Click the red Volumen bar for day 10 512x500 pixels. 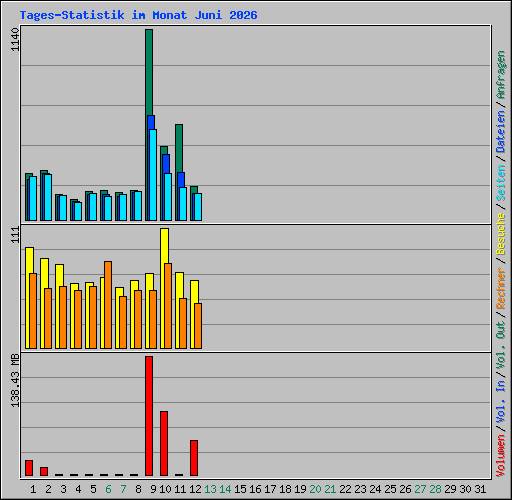164,443
